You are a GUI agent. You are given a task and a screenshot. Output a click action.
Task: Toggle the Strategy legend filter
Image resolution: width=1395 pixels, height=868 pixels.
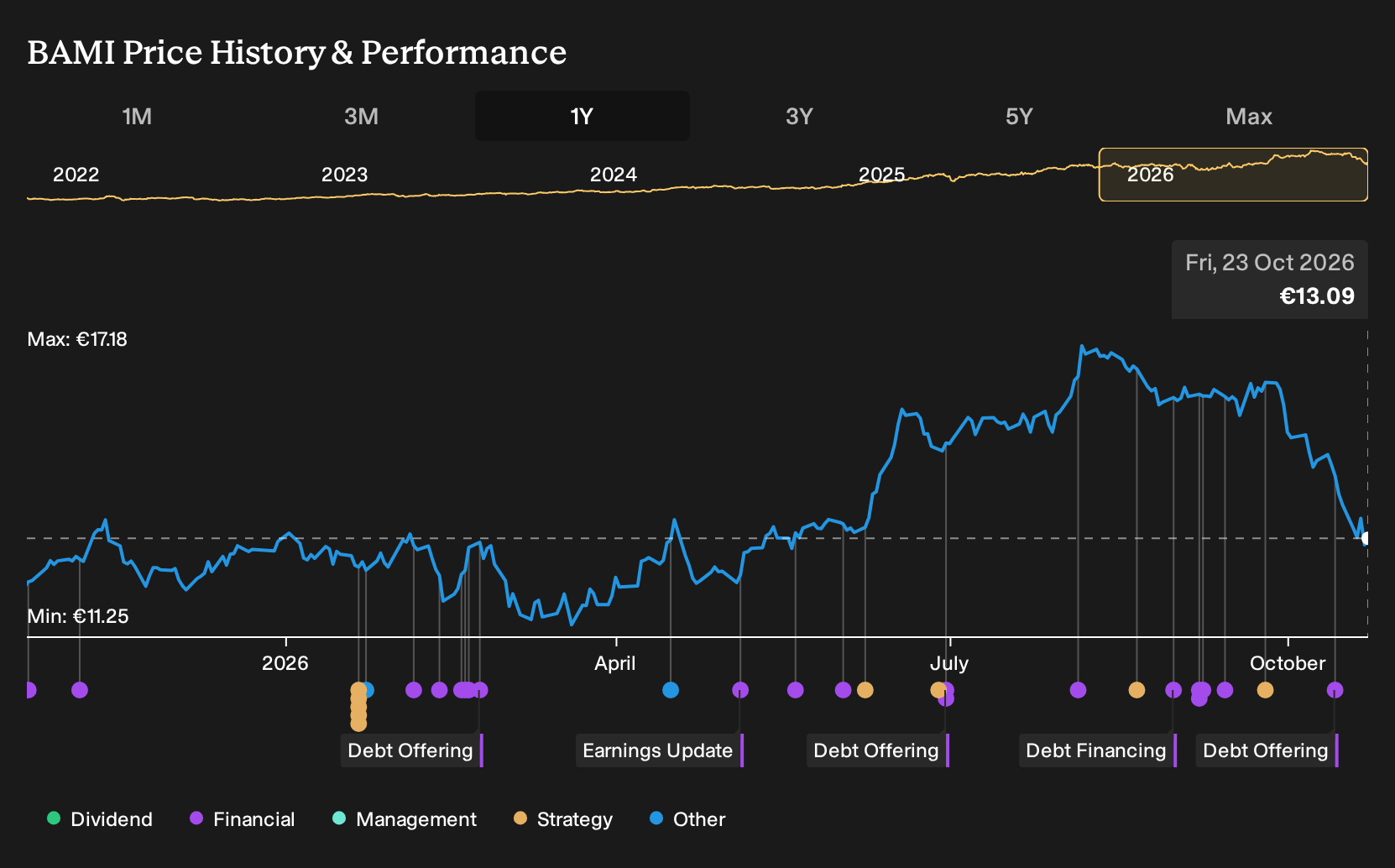tap(563, 819)
